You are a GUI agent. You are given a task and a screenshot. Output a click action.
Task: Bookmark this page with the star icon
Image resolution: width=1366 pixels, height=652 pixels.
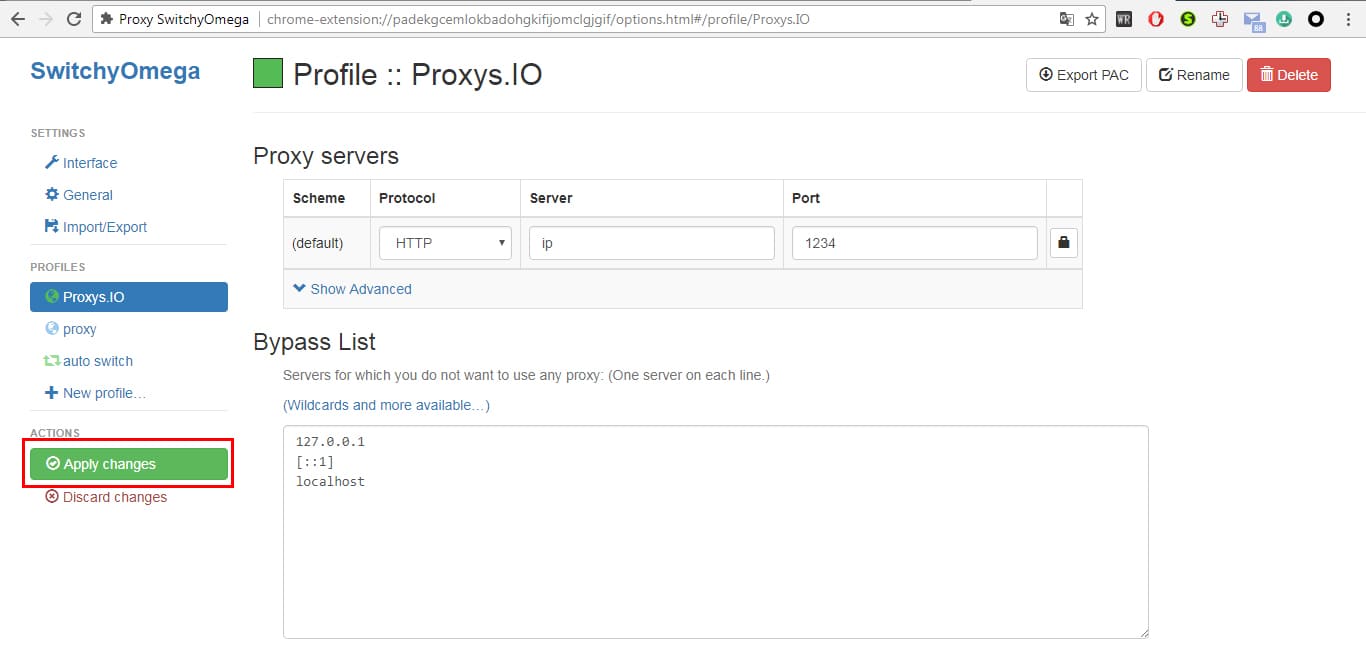1092,19
